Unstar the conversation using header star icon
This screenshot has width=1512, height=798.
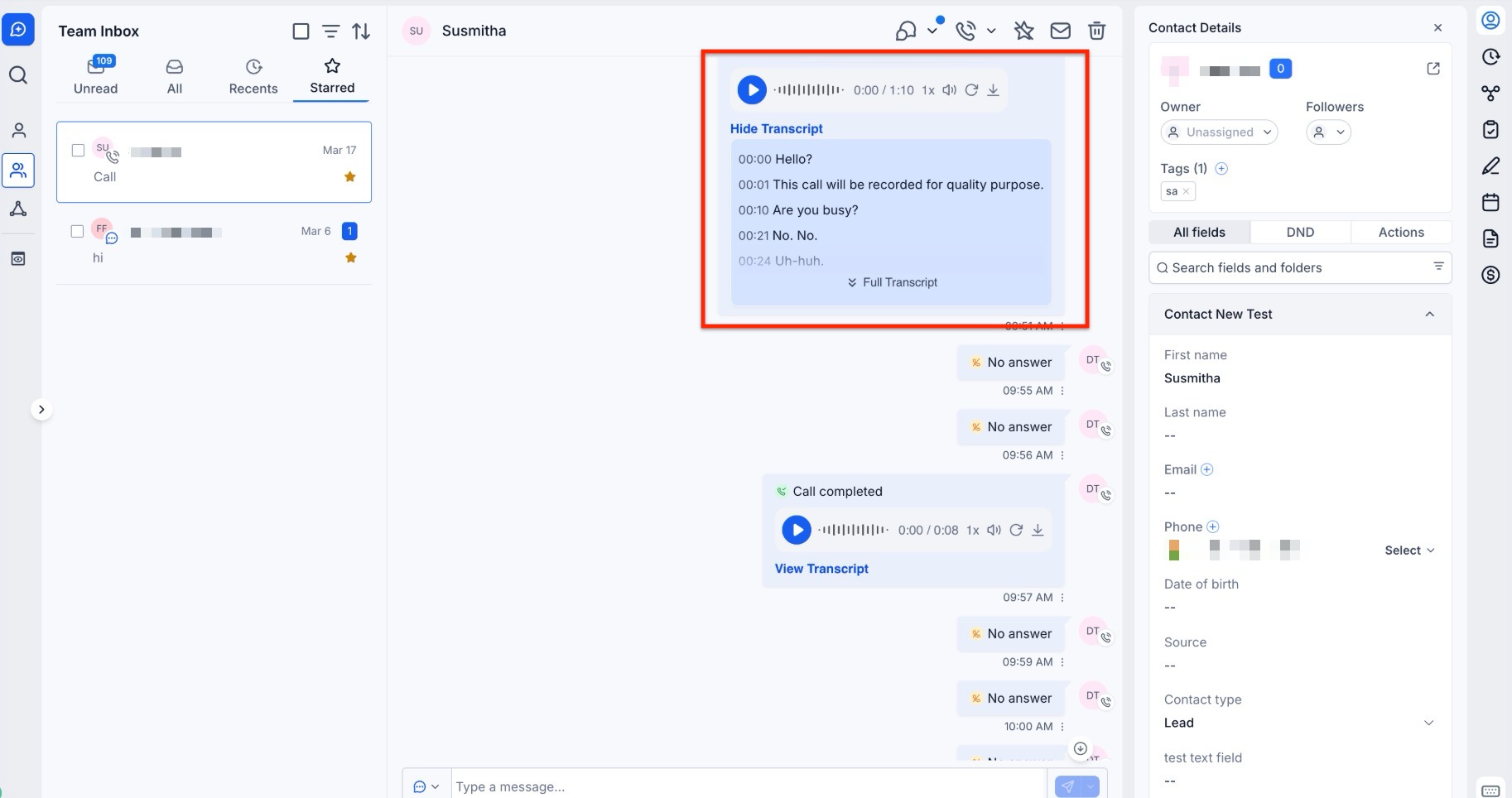point(1024,31)
